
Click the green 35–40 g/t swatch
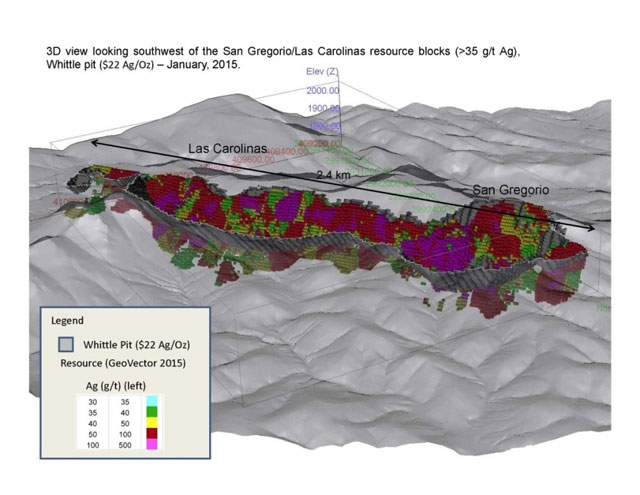[151, 413]
